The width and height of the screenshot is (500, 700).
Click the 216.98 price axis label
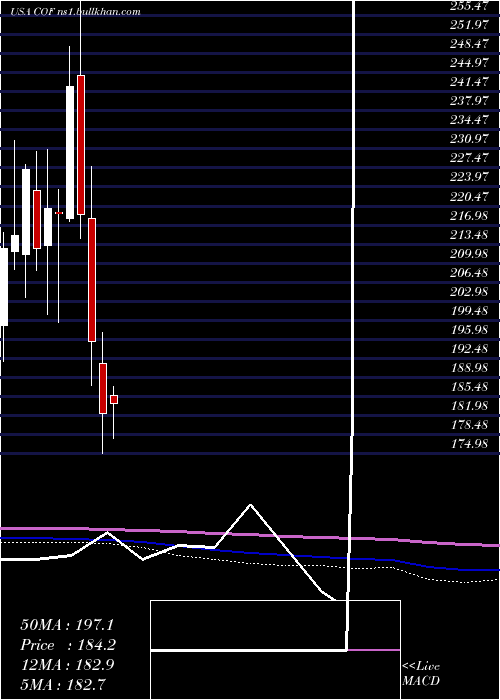(x=470, y=216)
